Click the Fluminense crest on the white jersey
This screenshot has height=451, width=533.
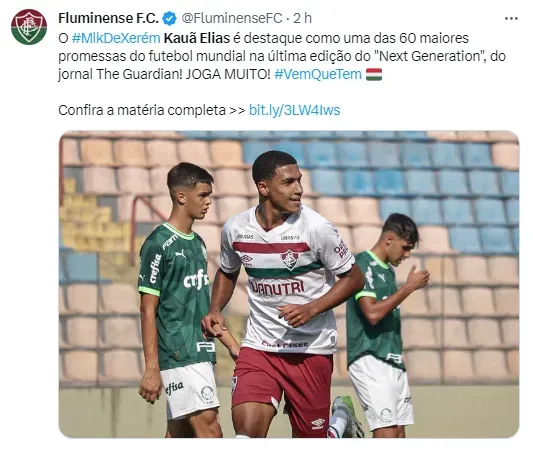(x=290, y=260)
